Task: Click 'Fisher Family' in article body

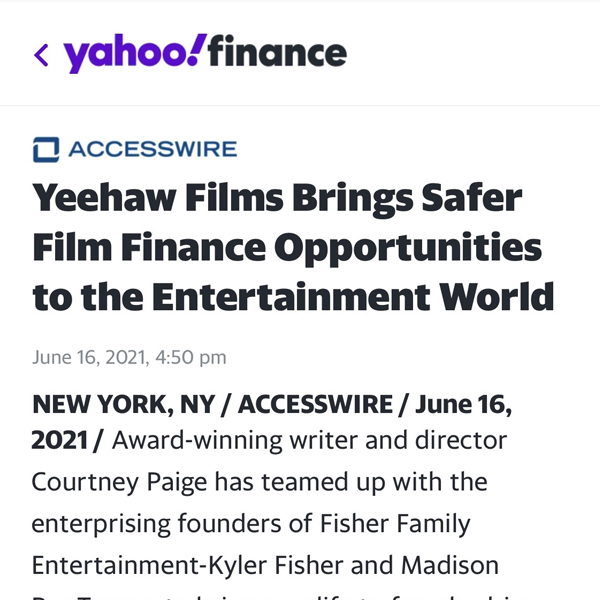Action: click(395, 524)
